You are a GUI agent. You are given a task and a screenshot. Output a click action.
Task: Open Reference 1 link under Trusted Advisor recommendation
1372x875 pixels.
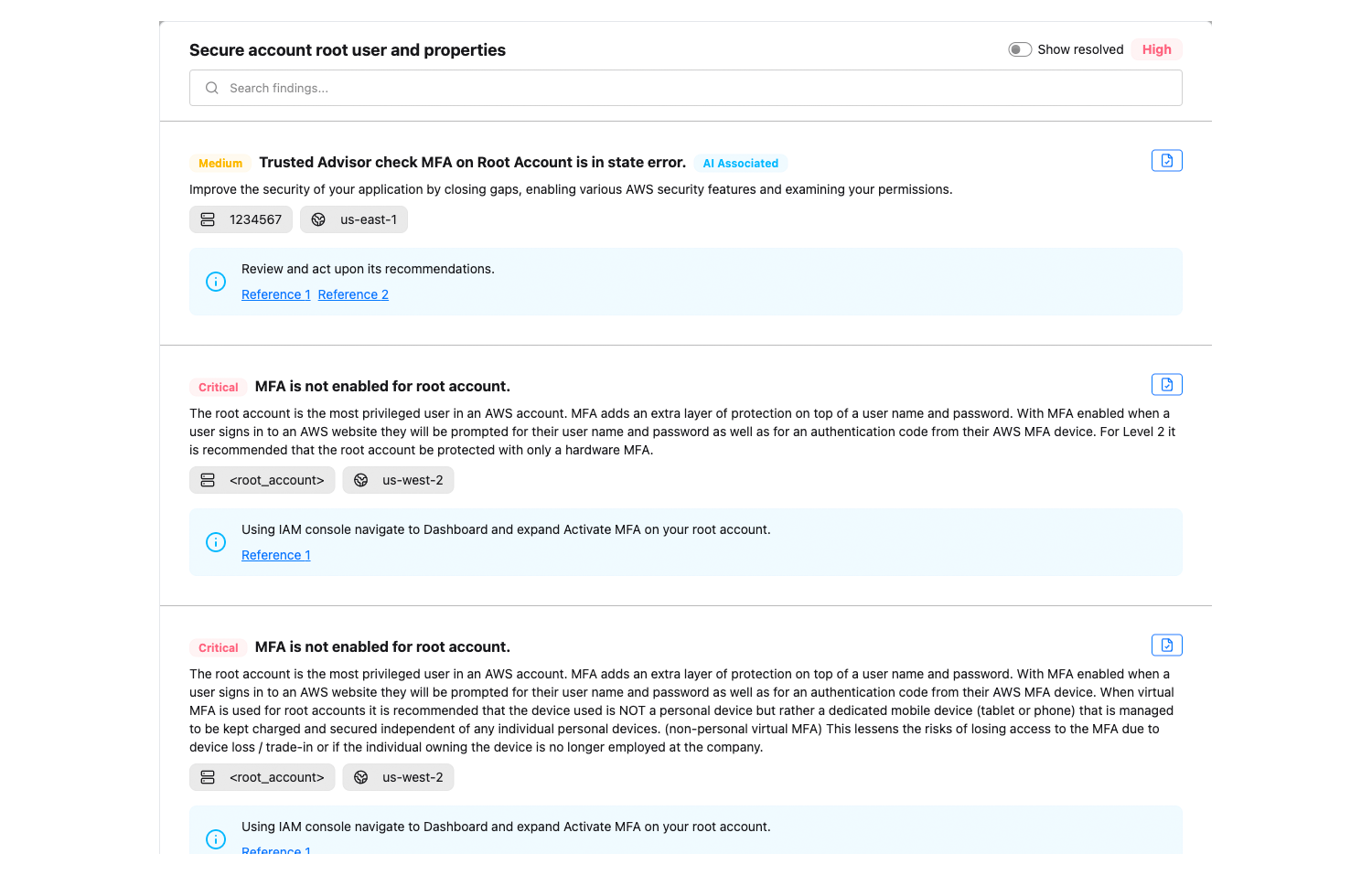point(275,294)
